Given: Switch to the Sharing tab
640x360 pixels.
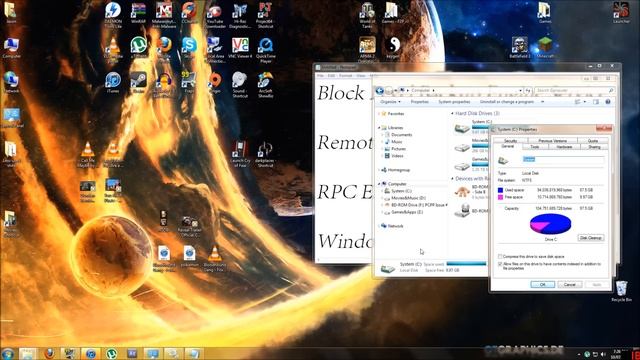Looking at the screenshot, I should (x=594, y=147).
